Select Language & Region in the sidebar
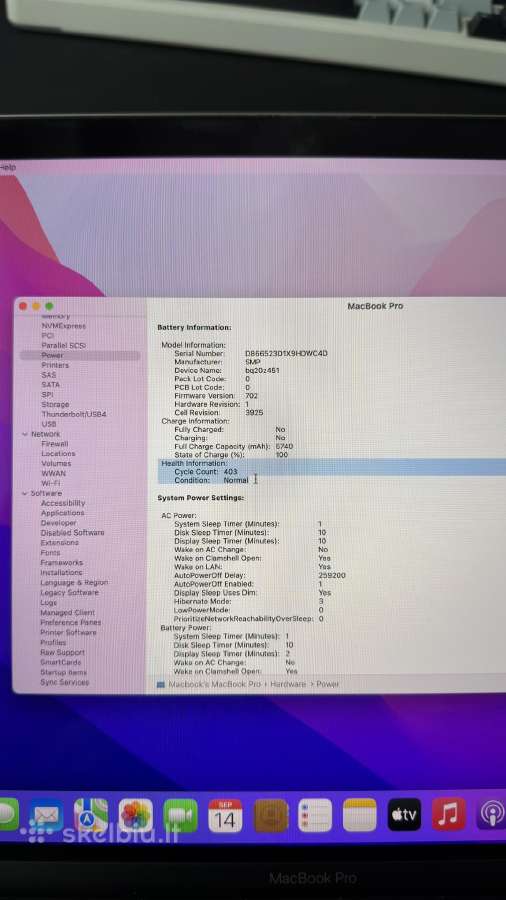The height and width of the screenshot is (900, 506). [x=74, y=582]
